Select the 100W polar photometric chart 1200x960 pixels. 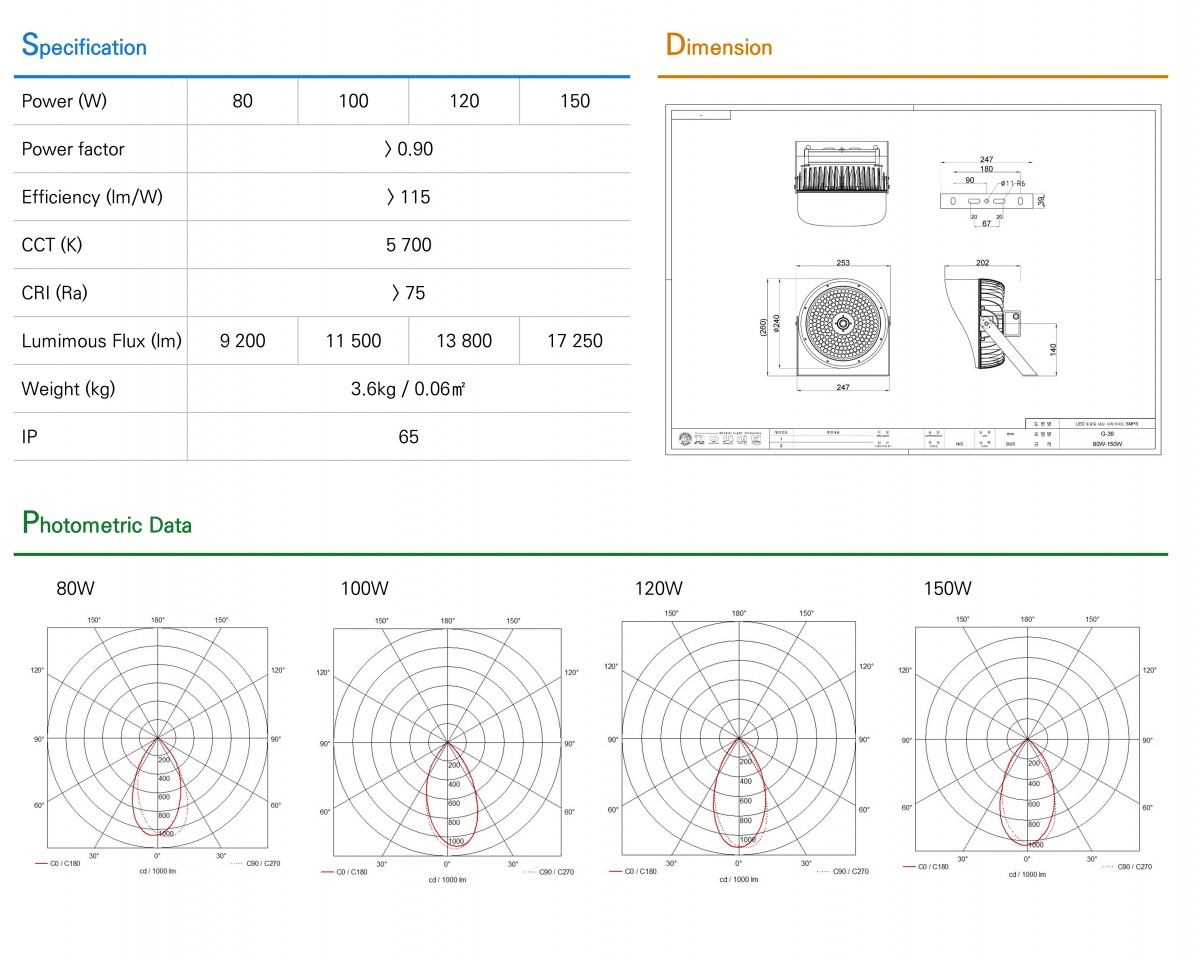click(x=446, y=744)
